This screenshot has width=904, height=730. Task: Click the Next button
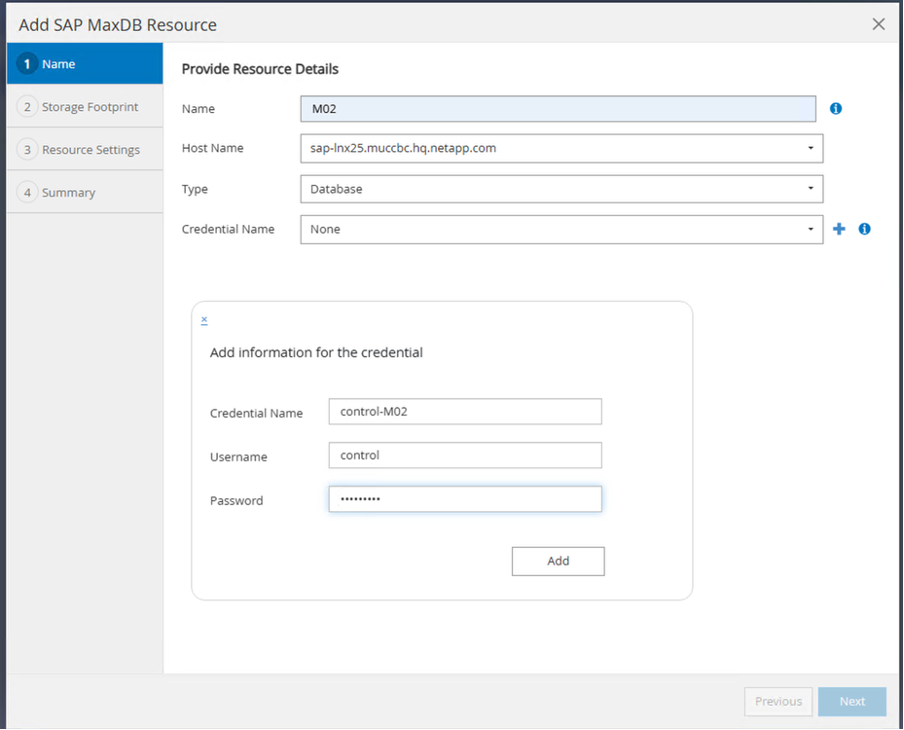click(x=852, y=701)
